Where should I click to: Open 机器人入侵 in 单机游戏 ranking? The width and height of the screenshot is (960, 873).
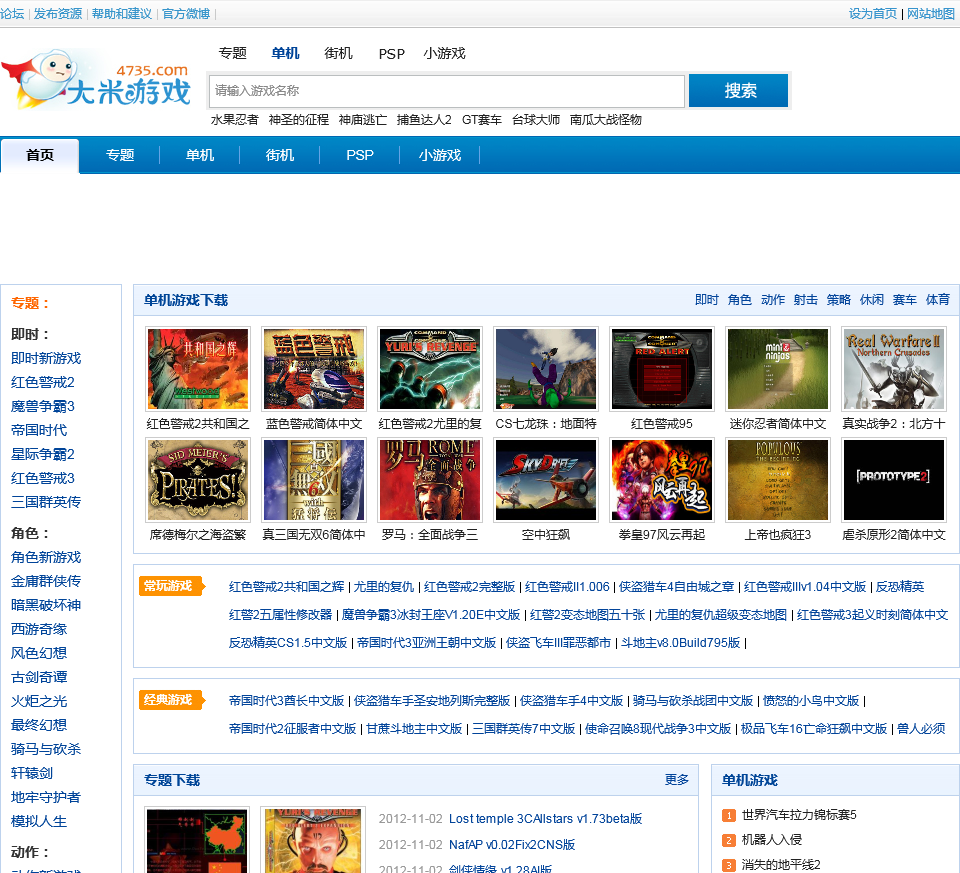coord(771,840)
